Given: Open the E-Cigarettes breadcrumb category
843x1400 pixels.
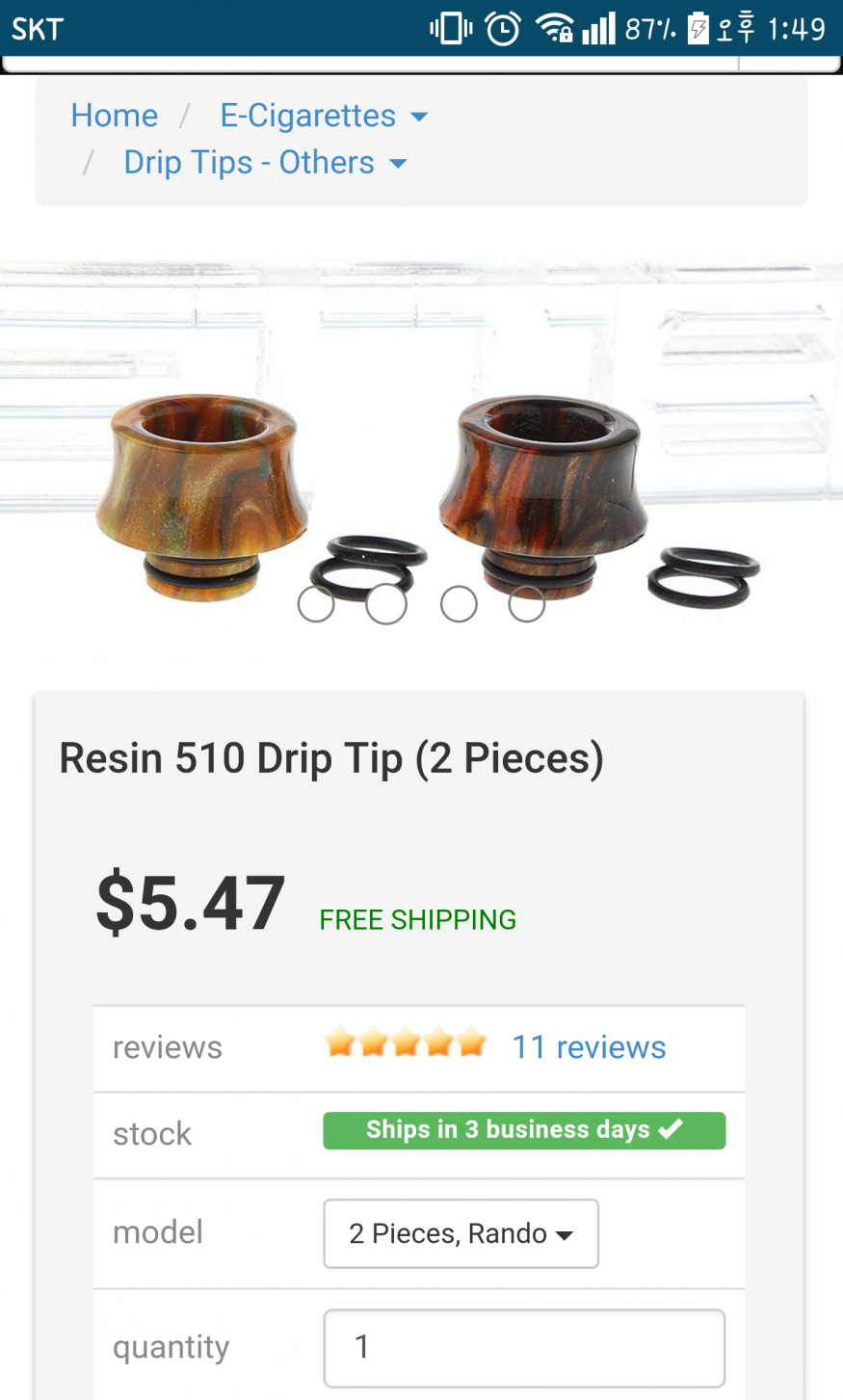Looking at the screenshot, I should (x=308, y=116).
